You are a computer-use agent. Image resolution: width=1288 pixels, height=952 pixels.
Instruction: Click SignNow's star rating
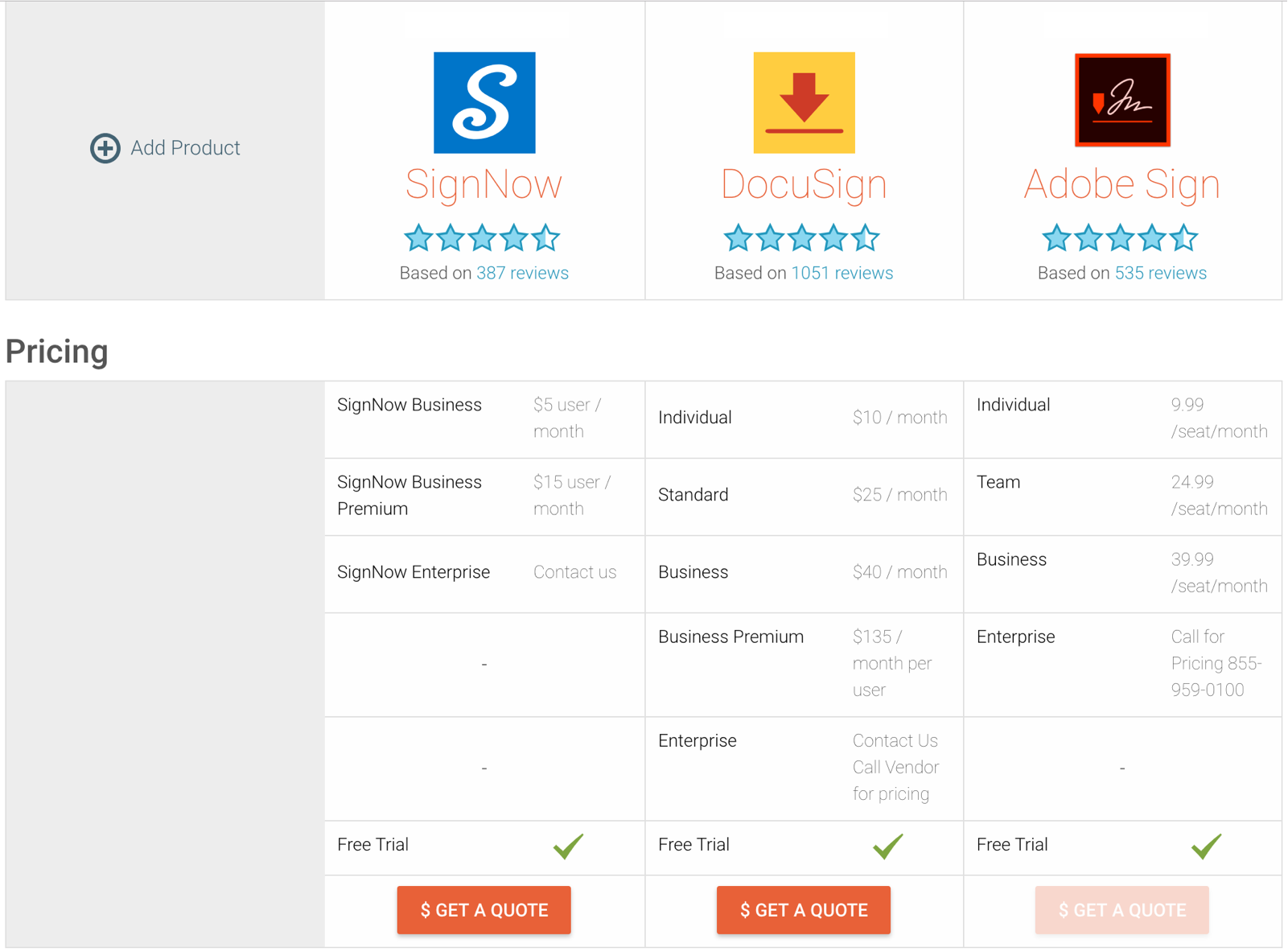[482, 238]
